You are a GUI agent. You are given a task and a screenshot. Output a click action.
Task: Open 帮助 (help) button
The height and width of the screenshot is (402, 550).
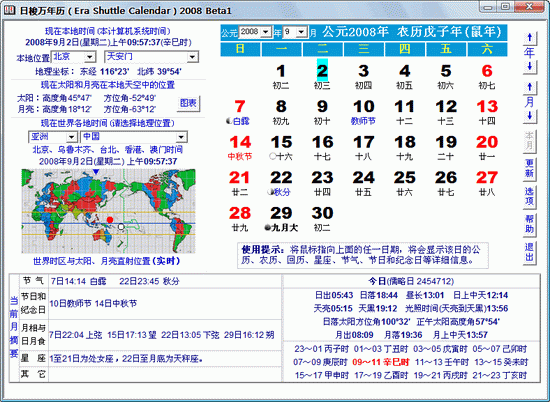[530, 225]
